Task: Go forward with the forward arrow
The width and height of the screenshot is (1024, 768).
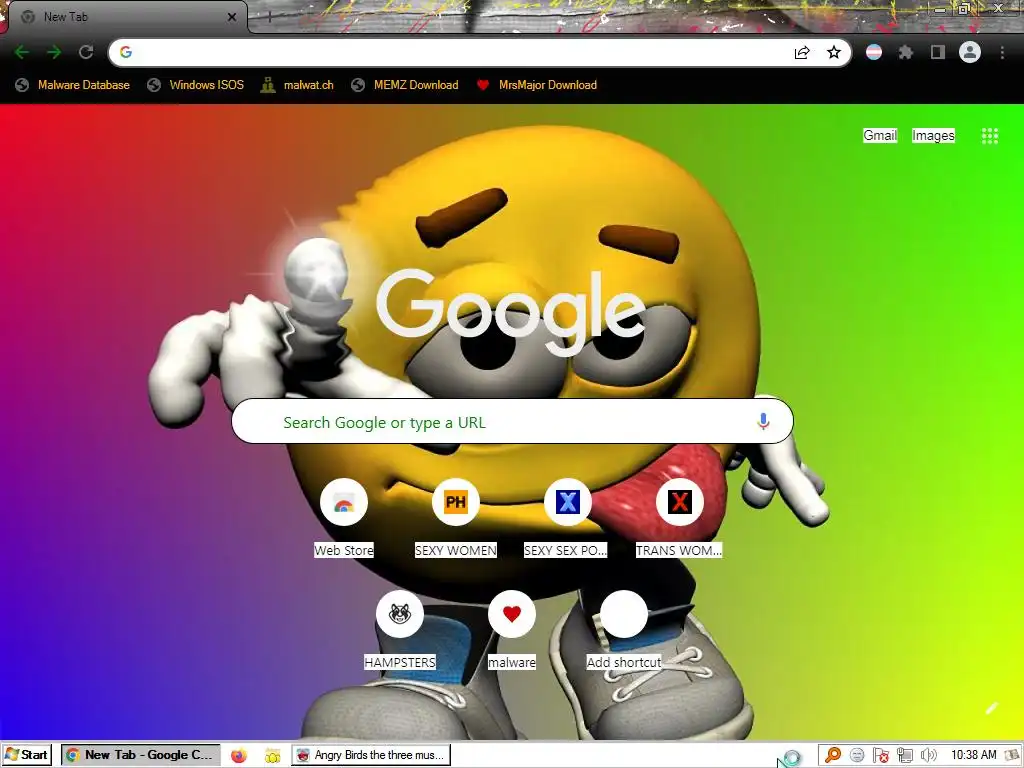Action: [54, 52]
